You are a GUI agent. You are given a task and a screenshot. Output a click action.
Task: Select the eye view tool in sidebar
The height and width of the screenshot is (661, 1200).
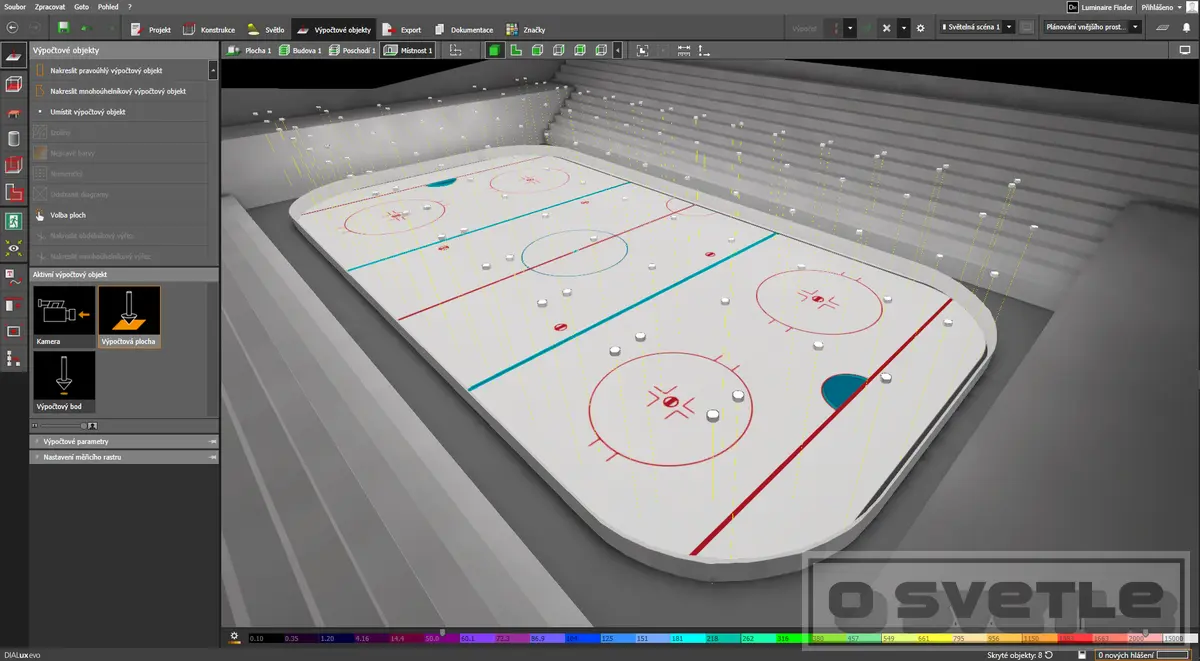14,247
